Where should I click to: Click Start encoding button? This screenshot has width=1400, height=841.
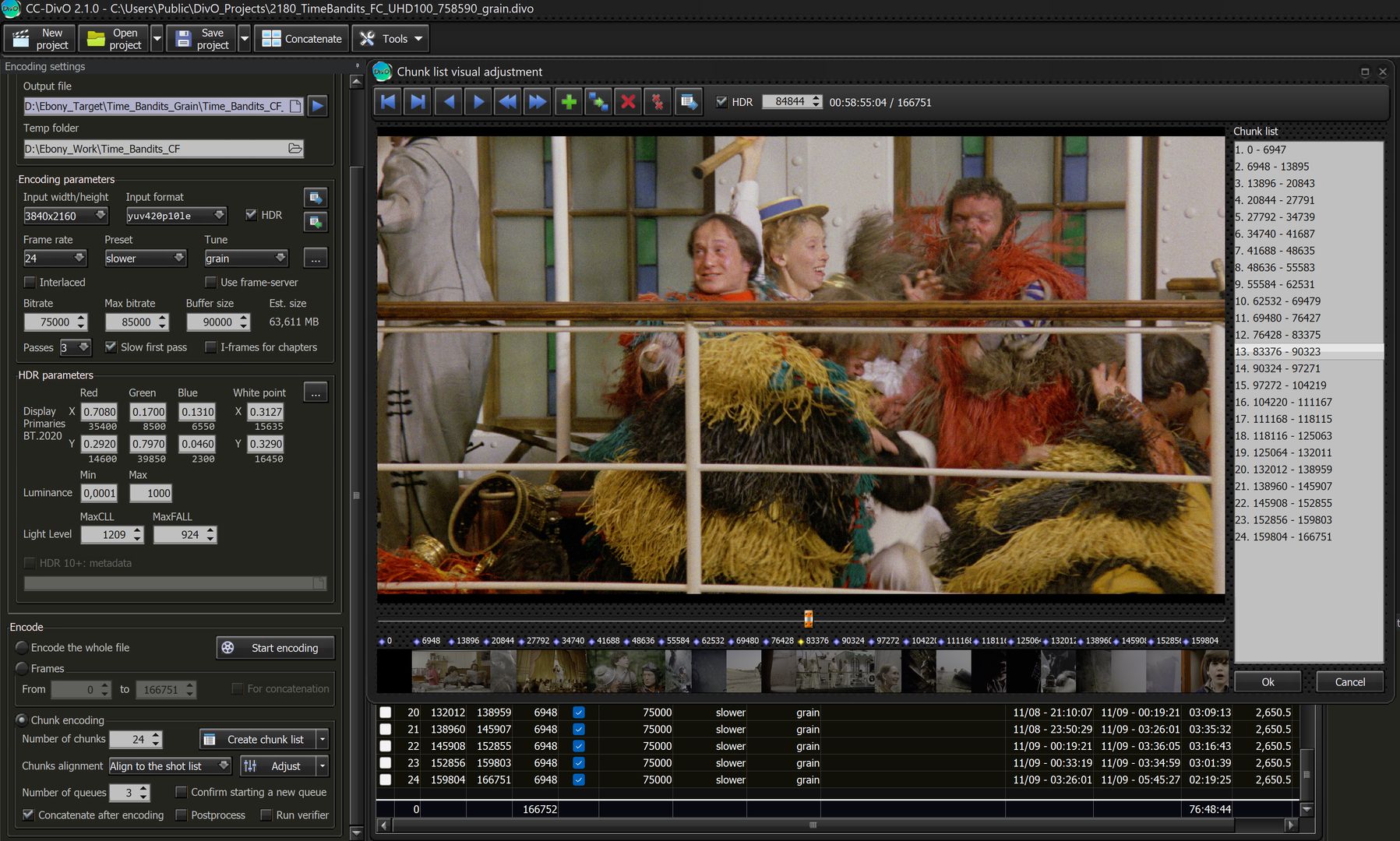coord(275,648)
